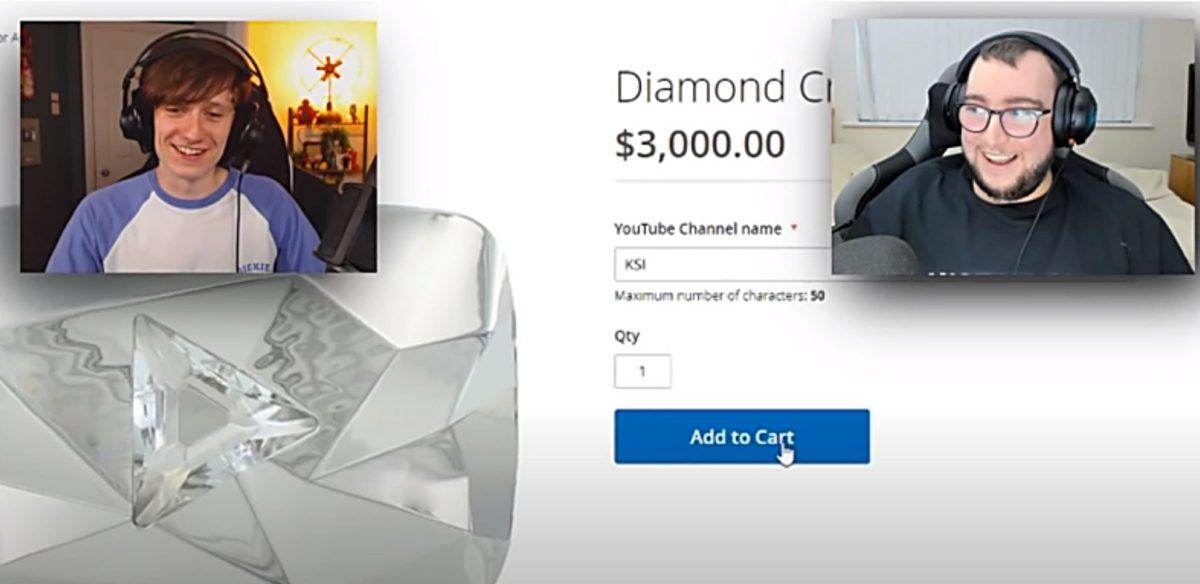
Task: Click the YouTube Channel name label
Action: (698, 228)
